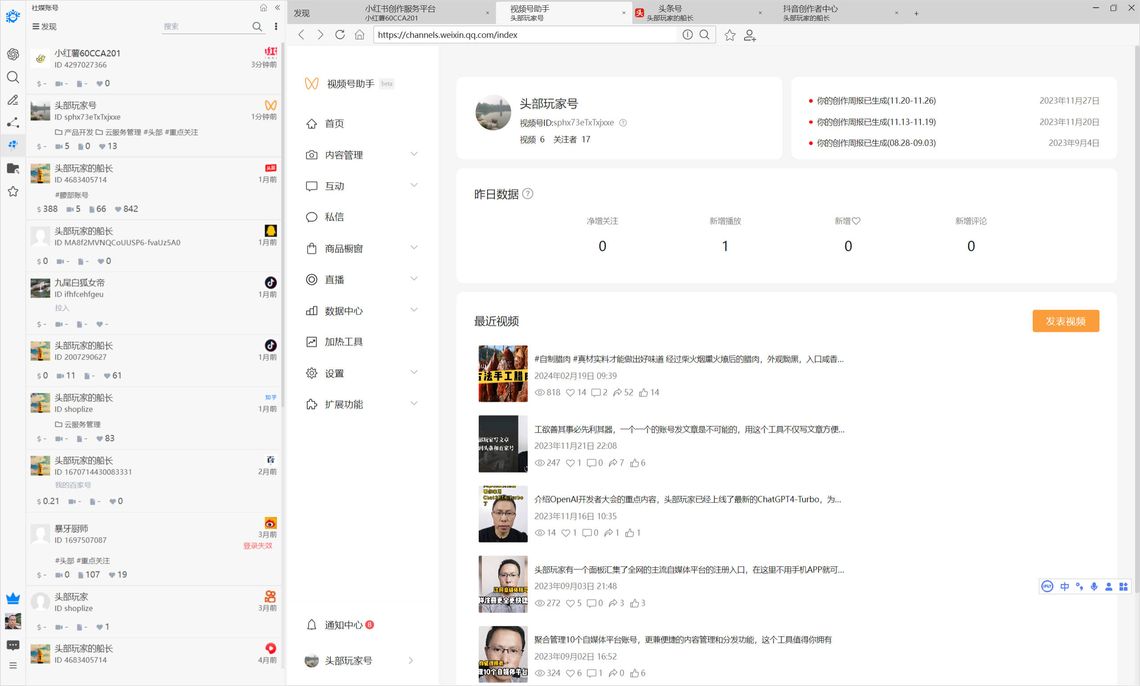Click the add-user icon beside address bar
The width and height of the screenshot is (1140, 686).
pos(750,35)
